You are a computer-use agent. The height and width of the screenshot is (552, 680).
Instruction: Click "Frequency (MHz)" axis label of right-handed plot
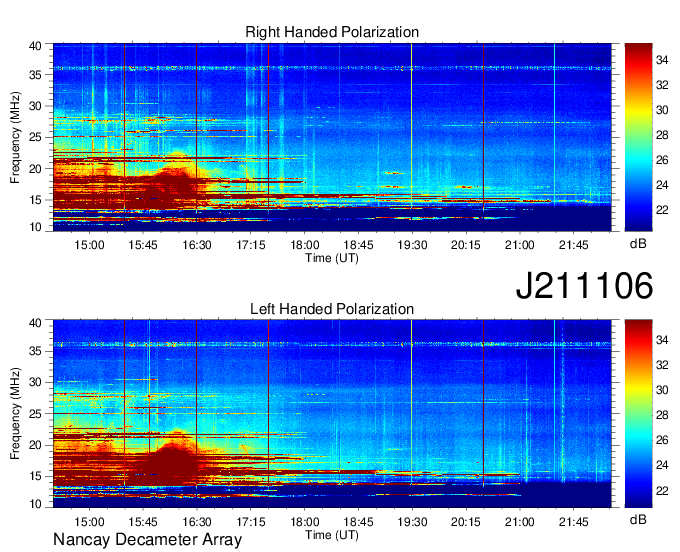[x=15, y=137]
